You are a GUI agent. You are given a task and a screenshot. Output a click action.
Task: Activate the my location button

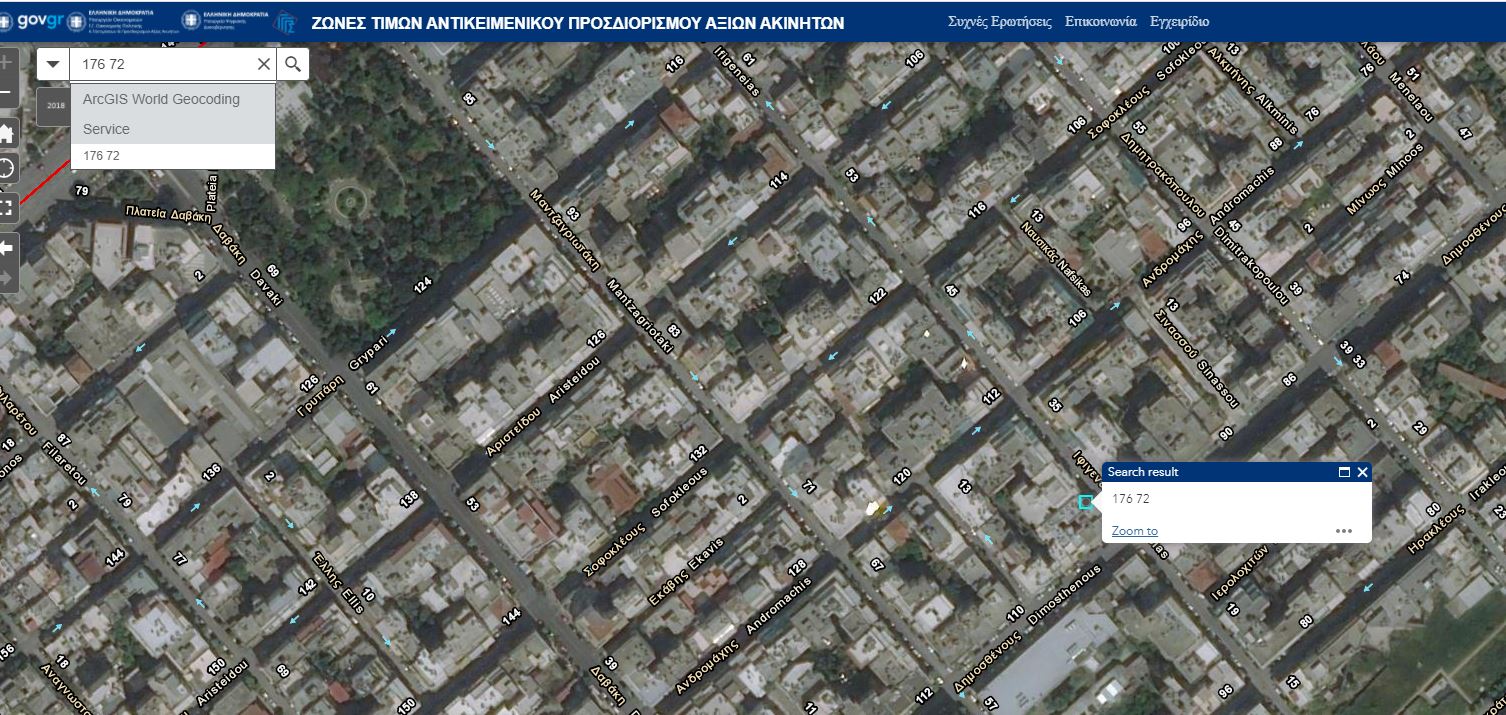(x=6, y=168)
